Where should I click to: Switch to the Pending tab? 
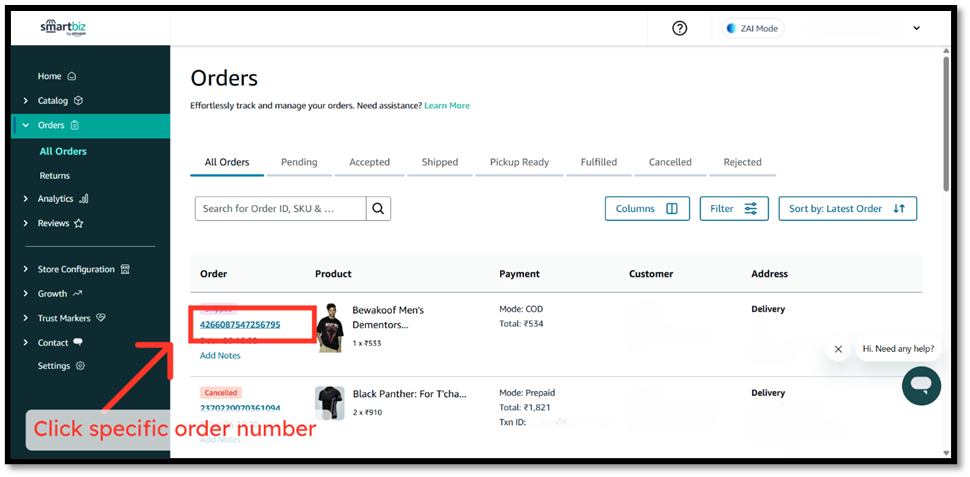tap(299, 162)
